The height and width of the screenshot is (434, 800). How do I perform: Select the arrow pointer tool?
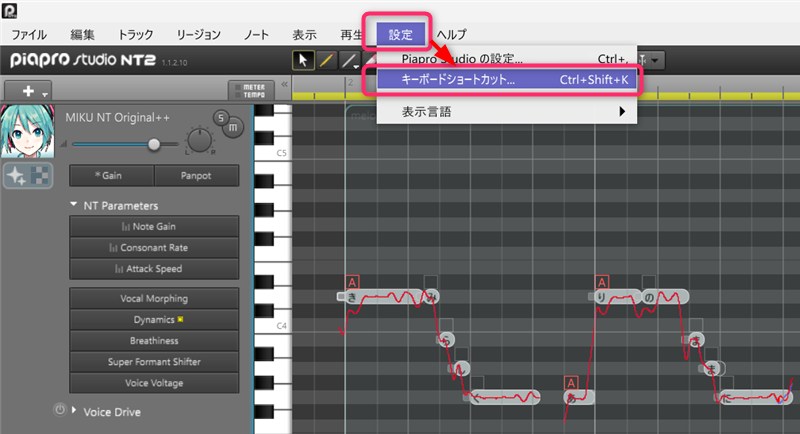point(303,60)
